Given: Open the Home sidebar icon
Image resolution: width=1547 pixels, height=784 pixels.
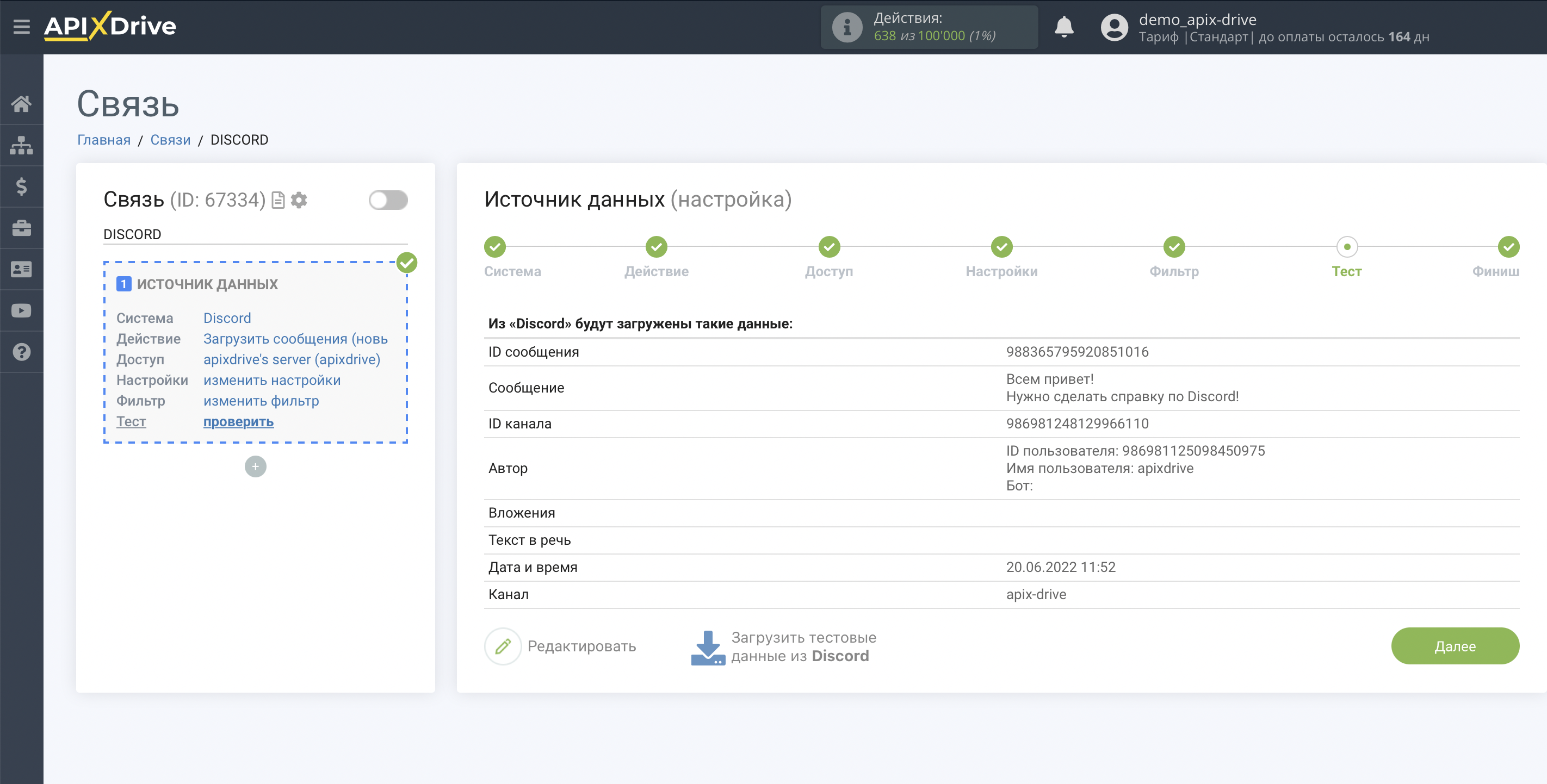Looking at the screenshot, I should point(22,104).
